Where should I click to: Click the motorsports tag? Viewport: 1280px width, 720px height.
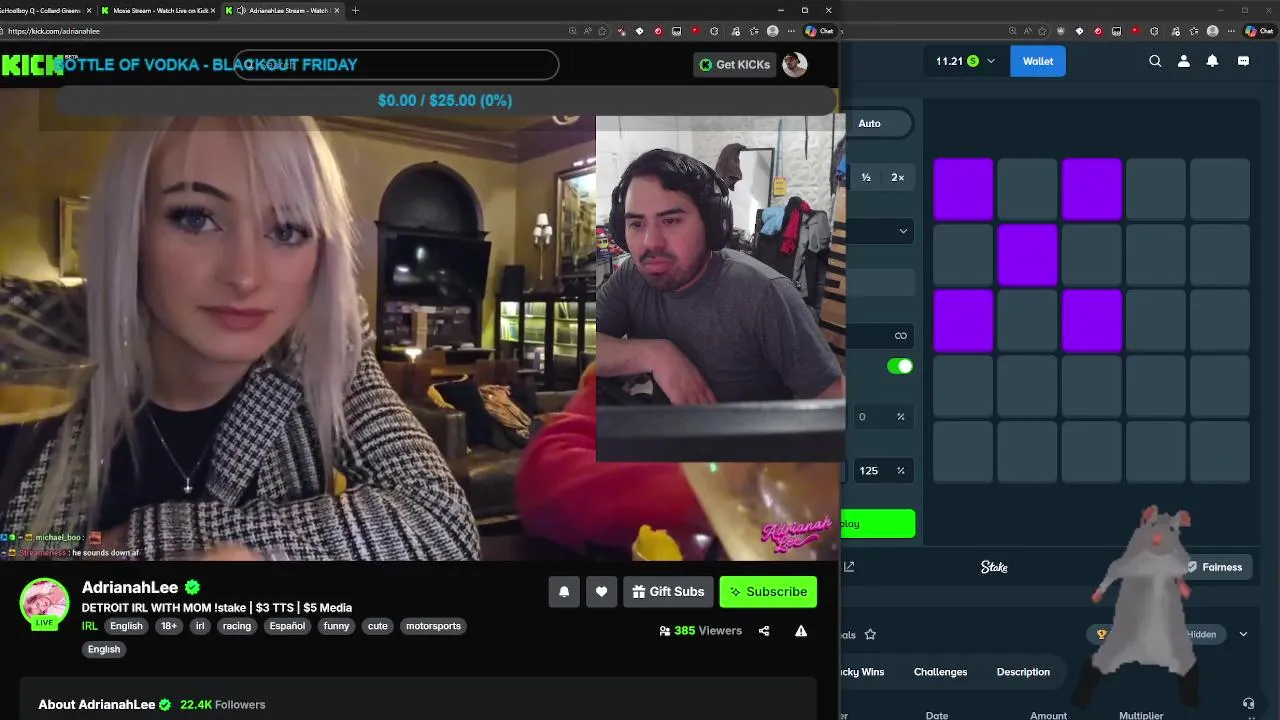click(x=433, y=626)
